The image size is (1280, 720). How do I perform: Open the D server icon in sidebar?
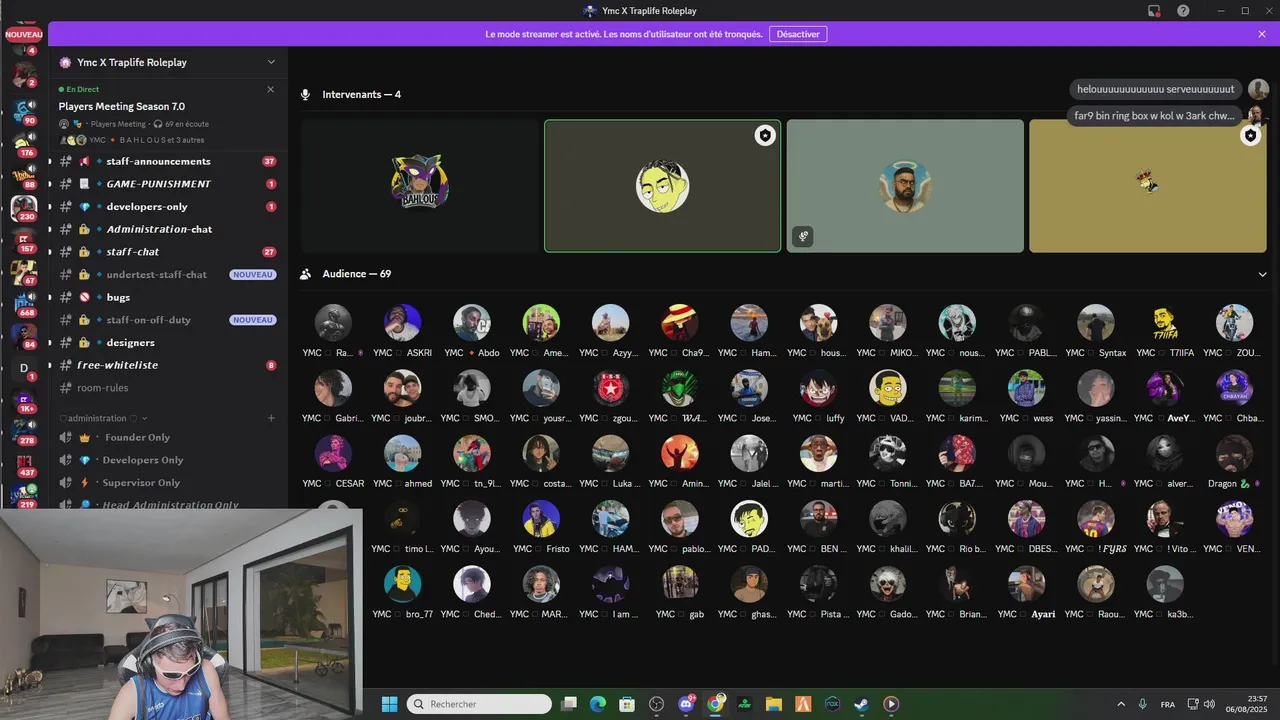click(x=24, y=367)
